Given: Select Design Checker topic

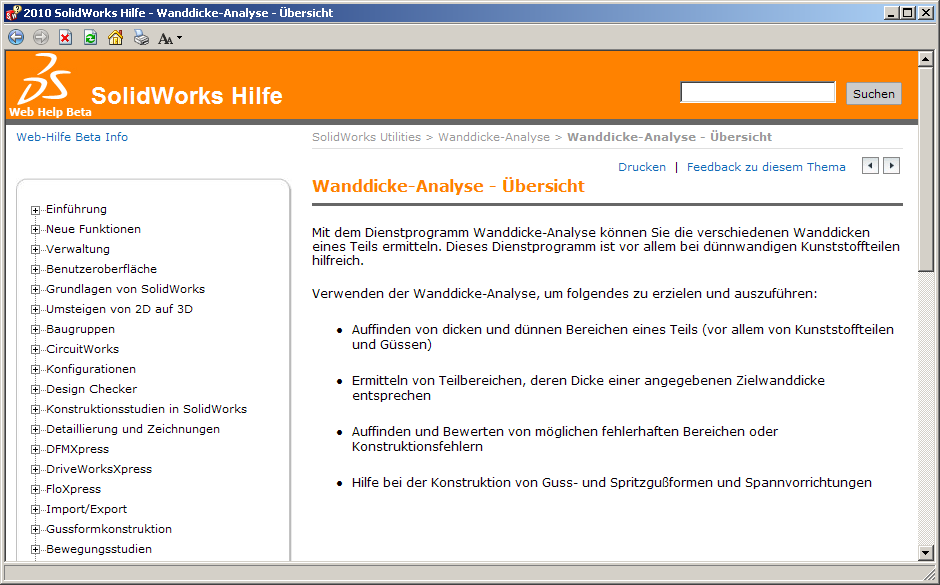Looking at the screenshot, I should pos(92,389).
